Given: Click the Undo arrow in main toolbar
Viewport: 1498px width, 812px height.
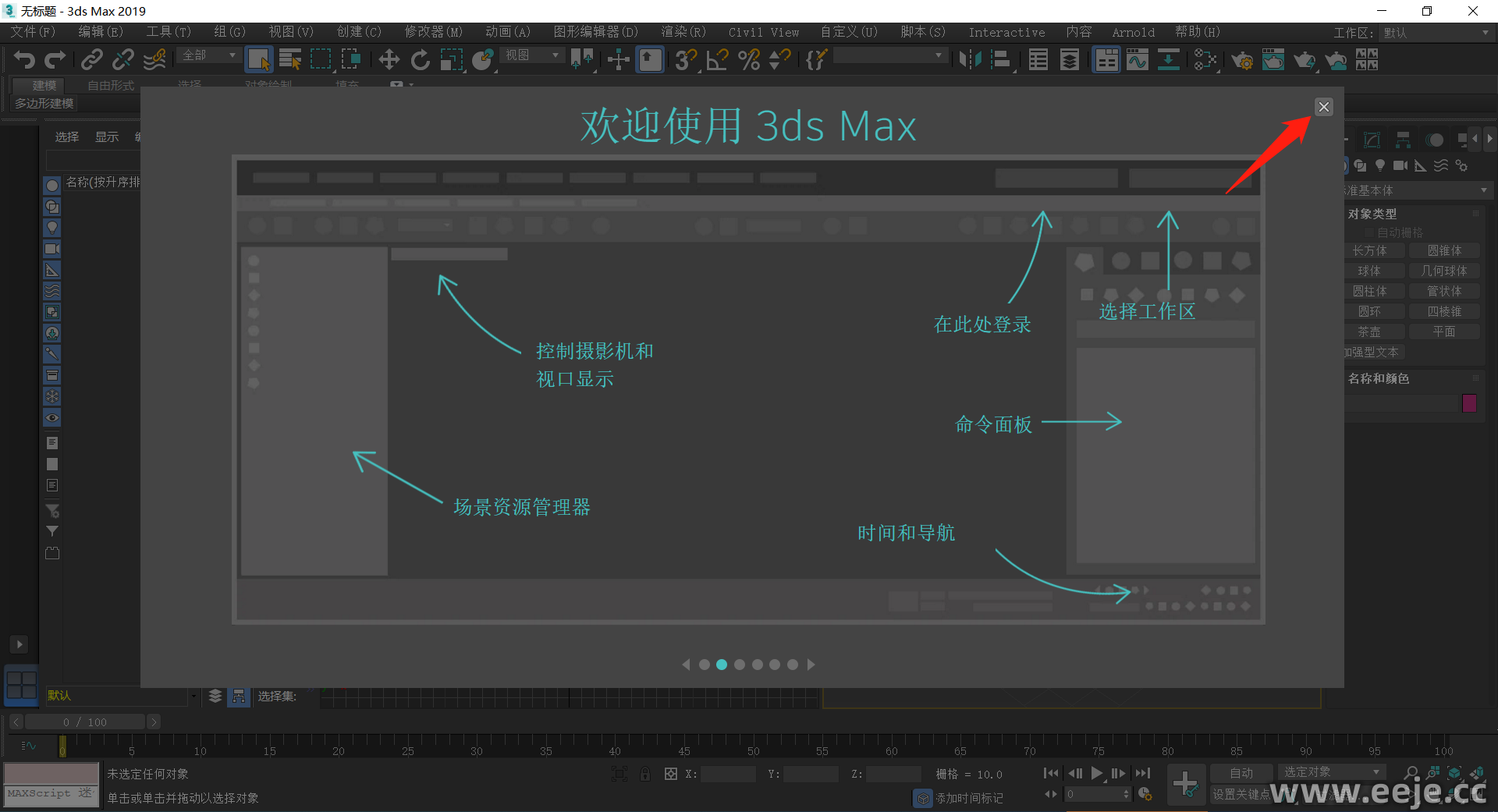Looking at the screenshot, I should (24, 60).
